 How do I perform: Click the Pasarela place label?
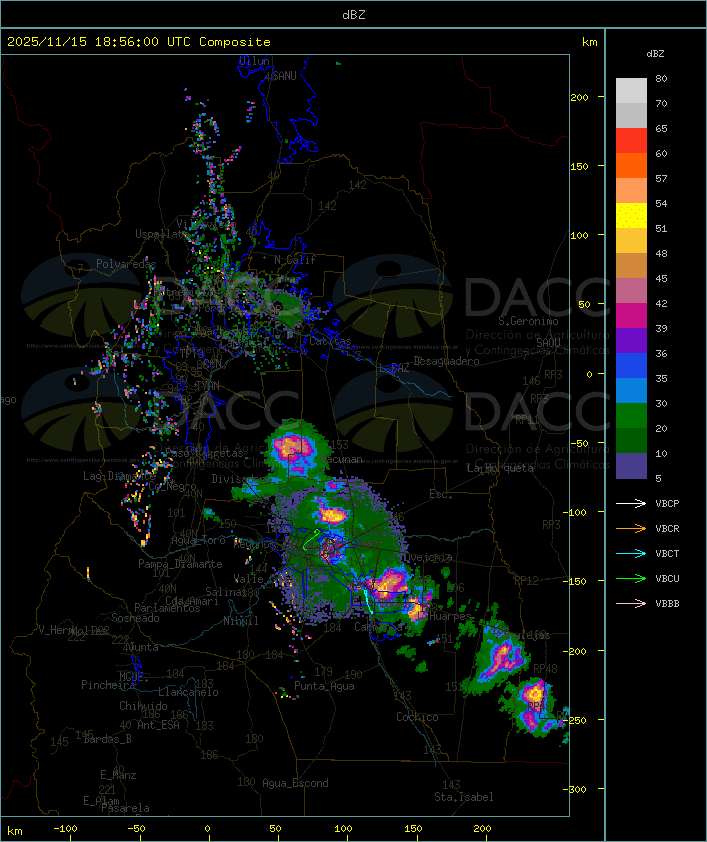[x=125, y=808]
